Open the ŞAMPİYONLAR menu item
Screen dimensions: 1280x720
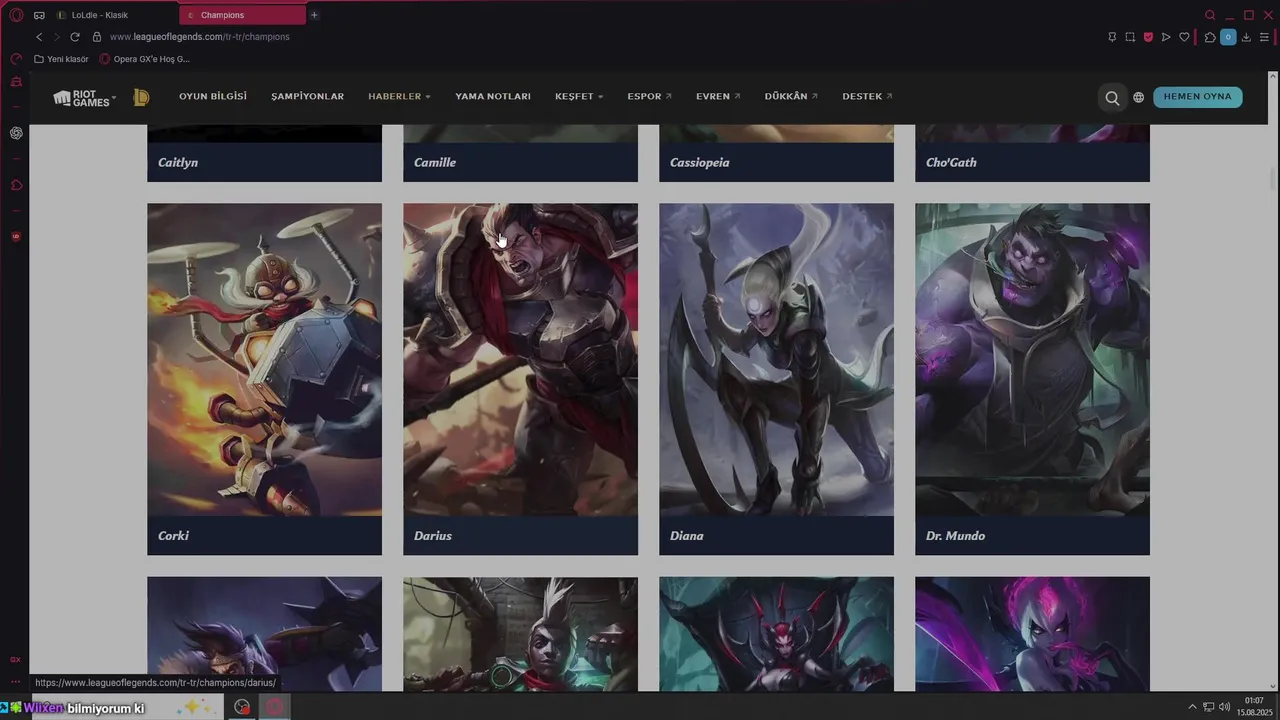click(x=307, y=97)
